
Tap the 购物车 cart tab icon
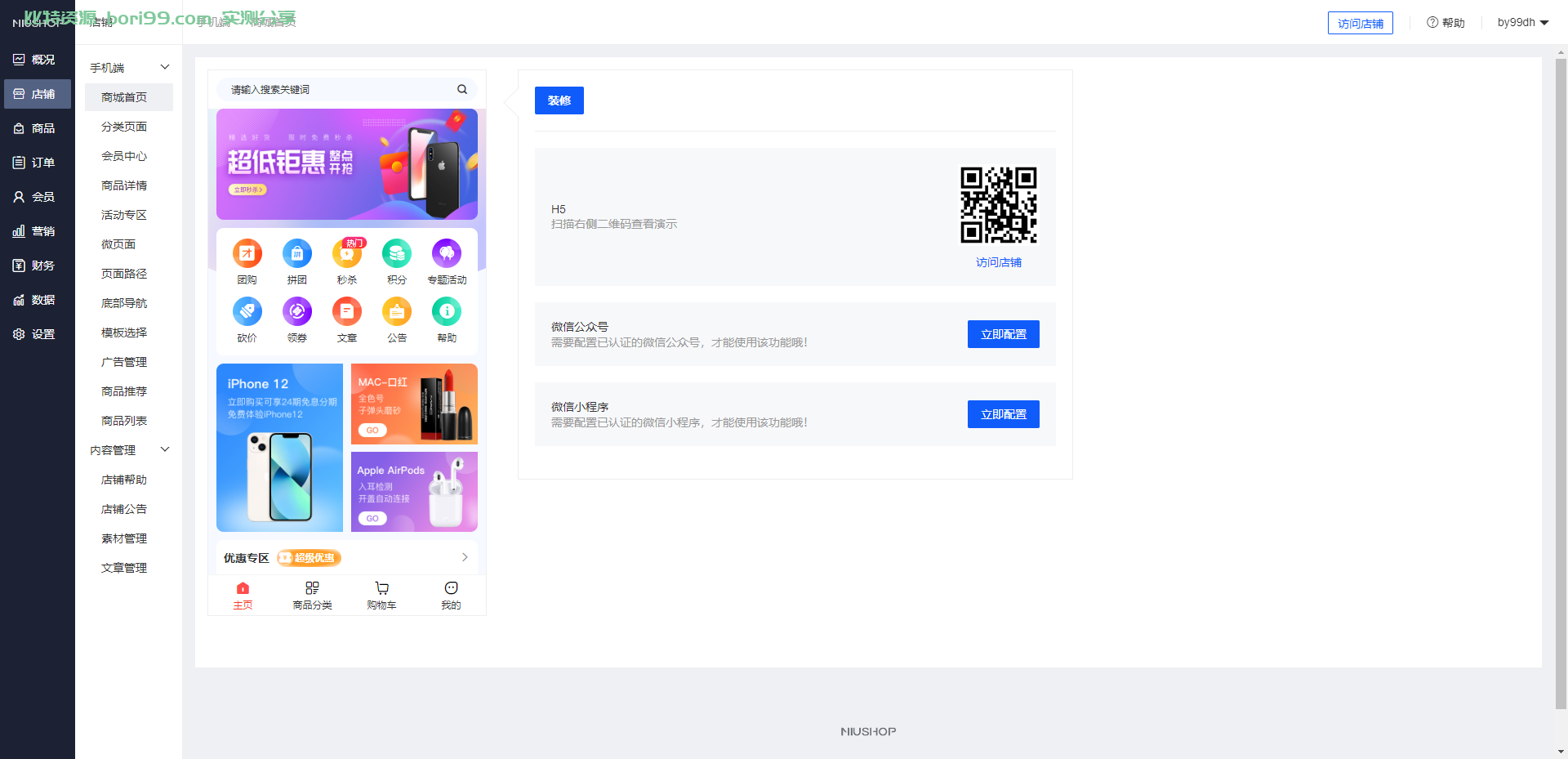point(381,588)
